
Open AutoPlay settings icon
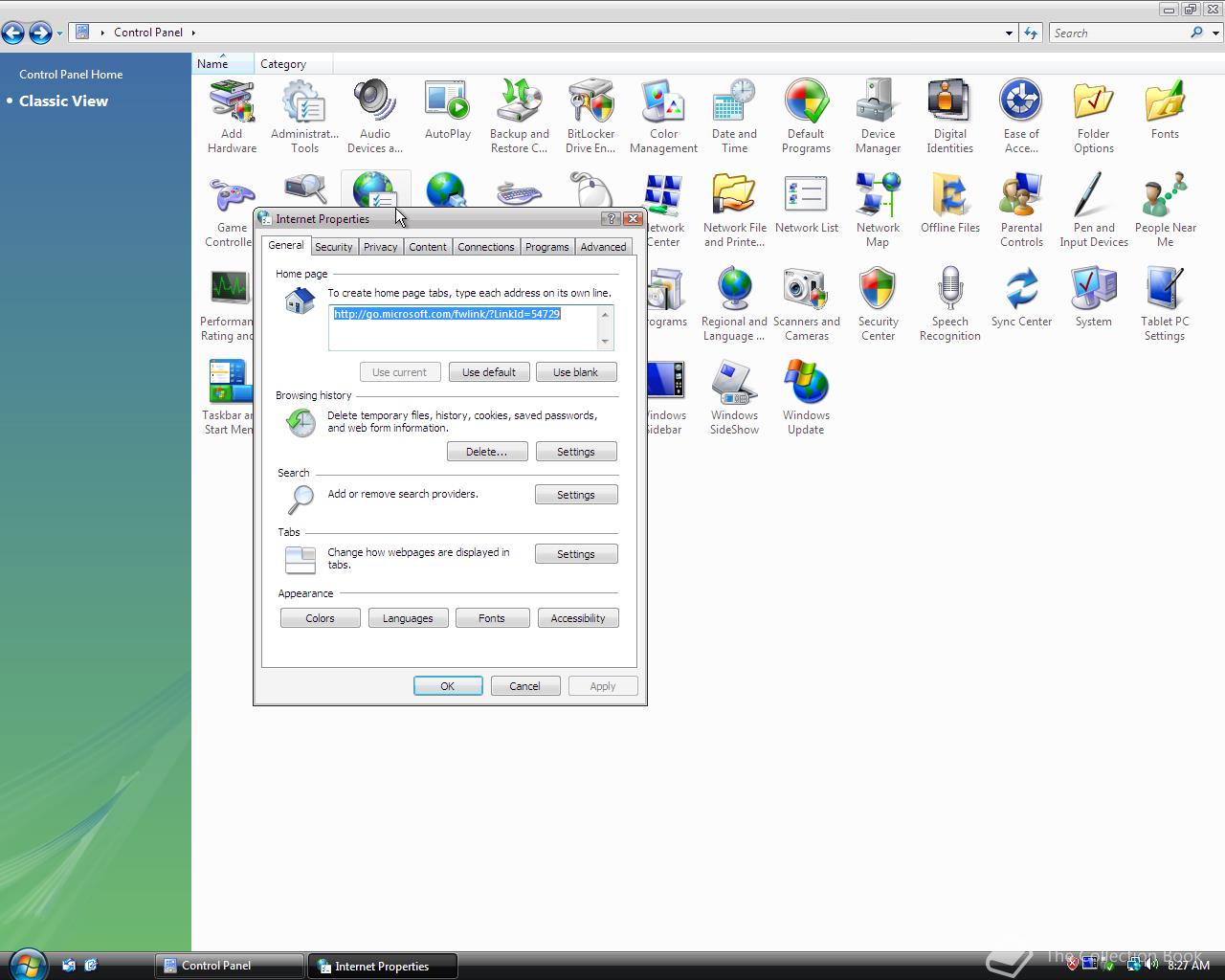pyautogui.click(x=447, y=111)
